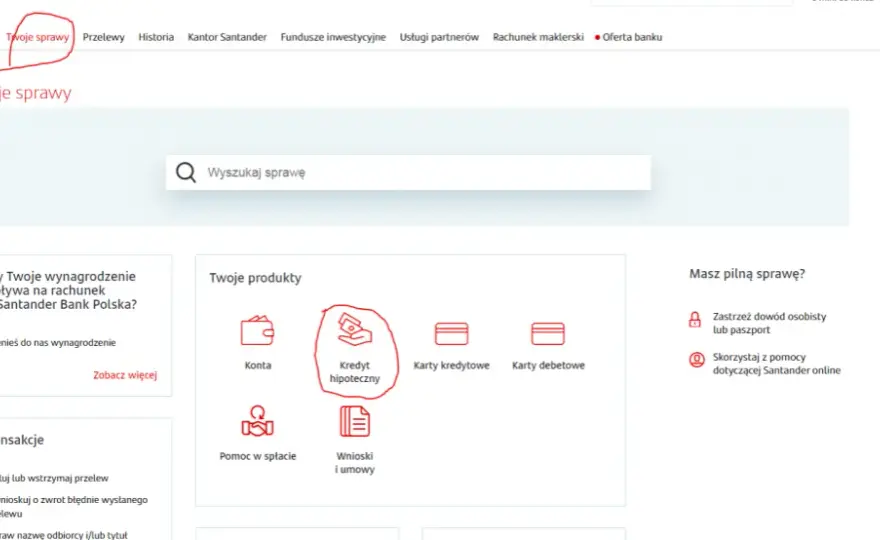
Task: Click the help icon beside Skorzystaj z pomocy
Action: click(x=696, y=359)
